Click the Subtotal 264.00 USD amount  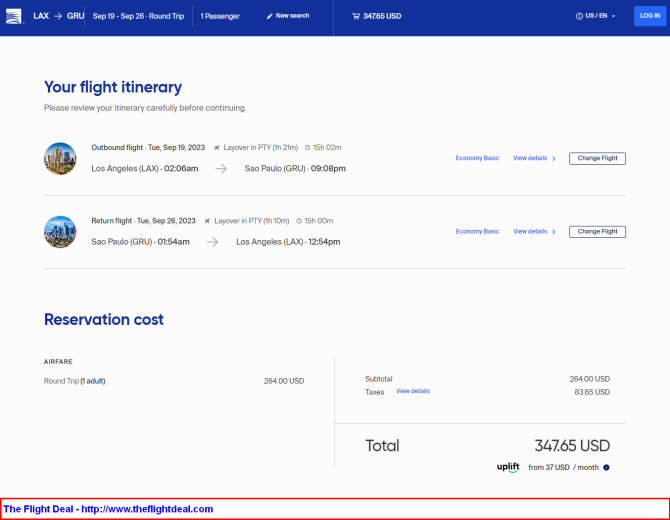pyautogui.click(x=589, y=379)
